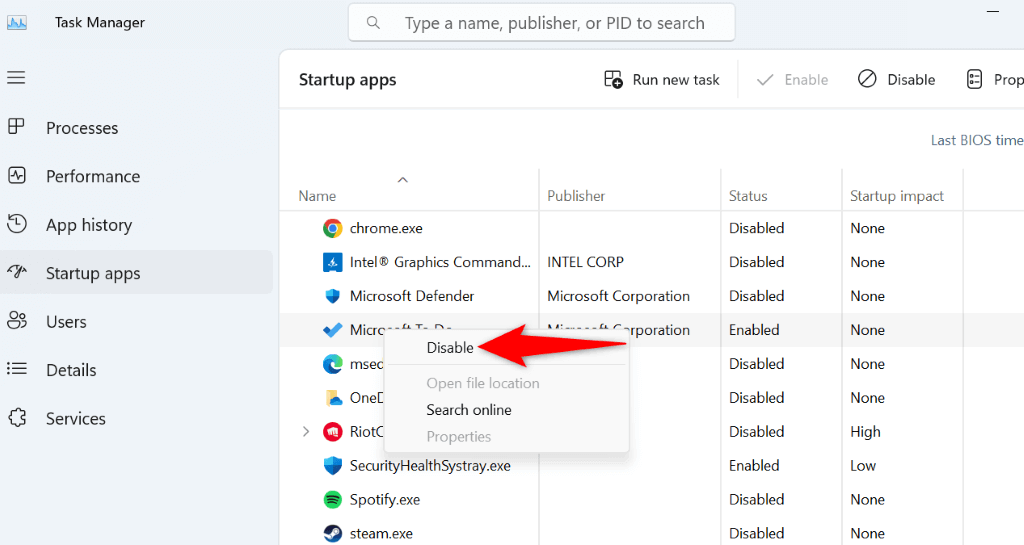
Task: Click the Disable toolbar button
Action: pyautogui.click(x=897, y=80)
